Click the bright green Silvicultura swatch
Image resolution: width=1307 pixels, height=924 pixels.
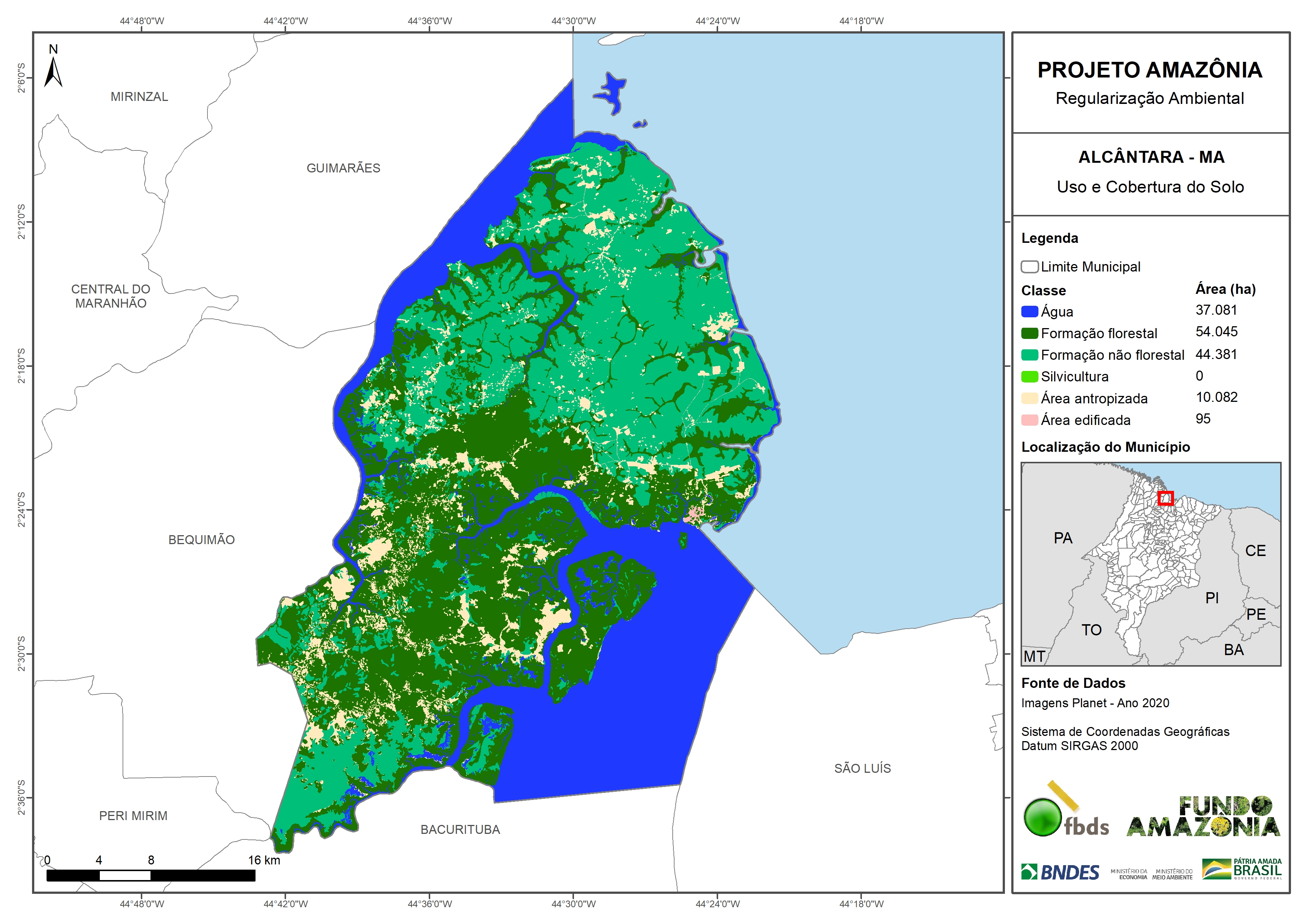(x=1029, y=376)
